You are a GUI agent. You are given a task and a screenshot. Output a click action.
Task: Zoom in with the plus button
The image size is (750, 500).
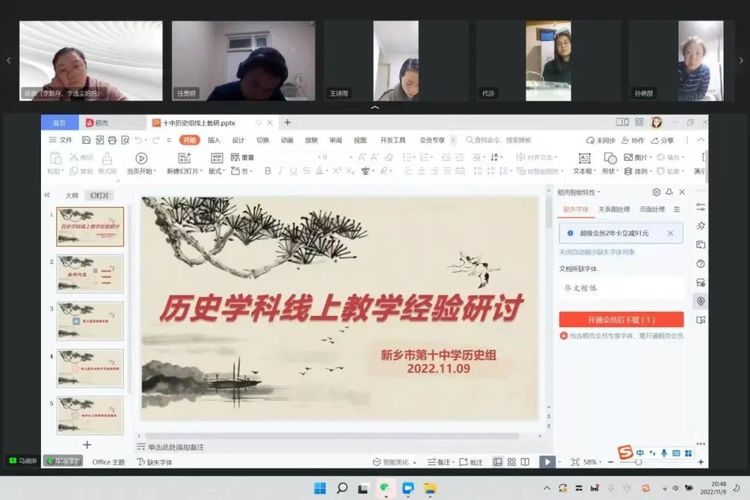pos(701,462)
